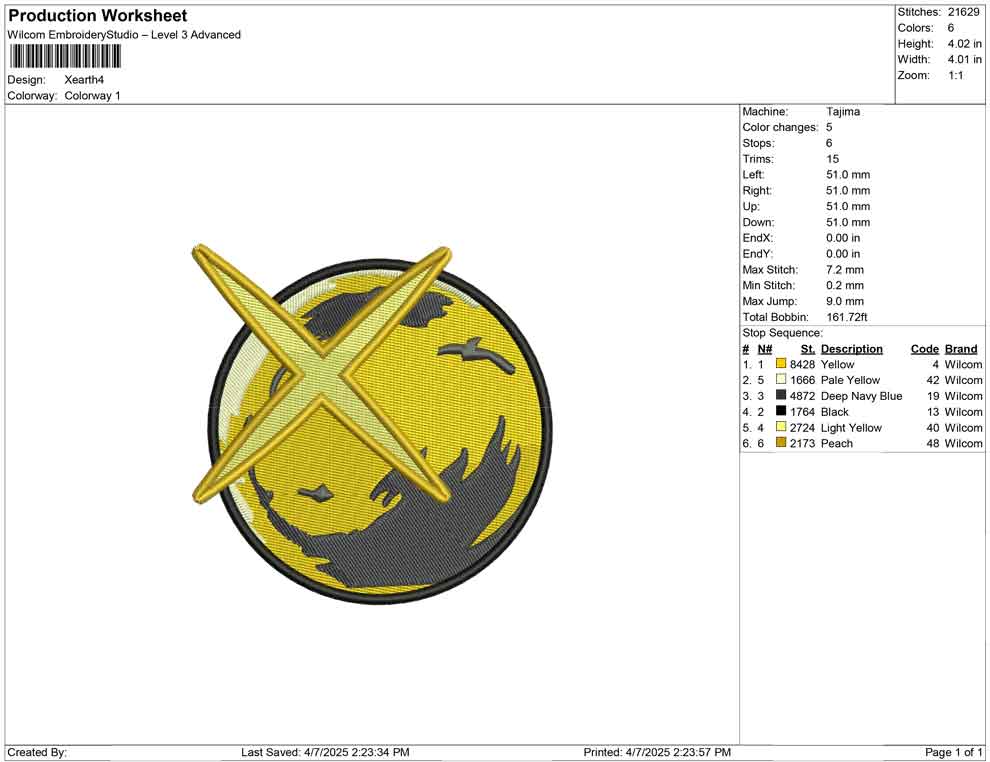This screenshot has height=762, width=990.
Task: Click the Min Stitch value '0.2 mm'
Action: pyautogui.click(x=845, y=285)
